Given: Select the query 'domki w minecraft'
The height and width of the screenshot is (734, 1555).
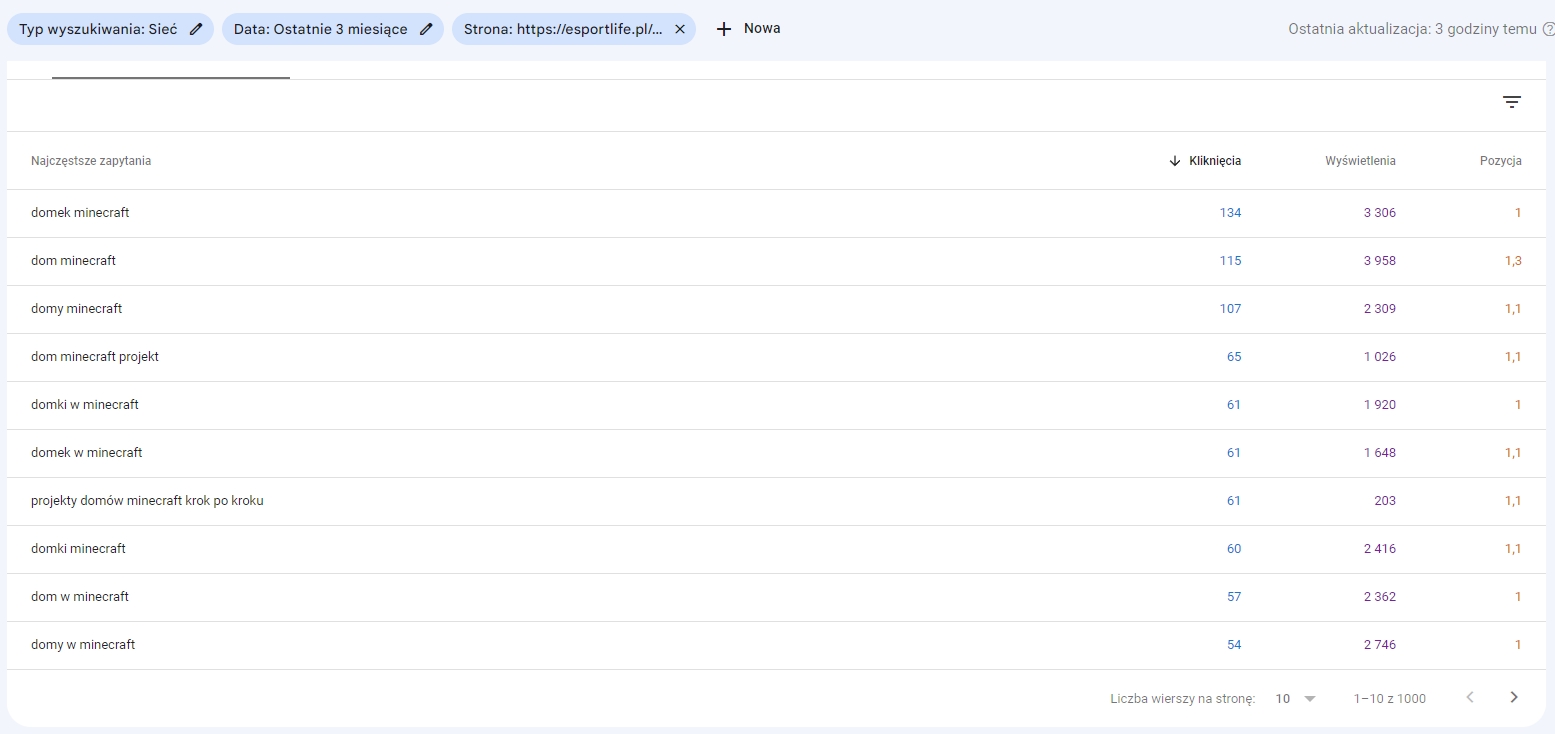Looking at the screenshot, I should point(85,405).
